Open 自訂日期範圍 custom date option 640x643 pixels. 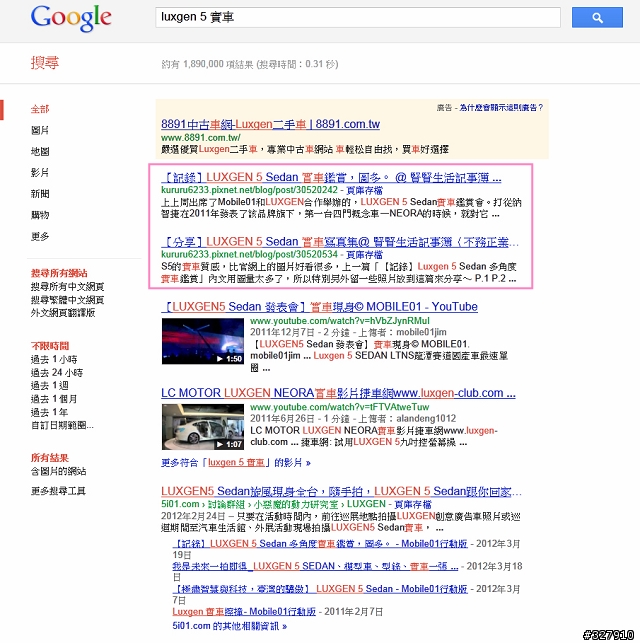point(62,425)
